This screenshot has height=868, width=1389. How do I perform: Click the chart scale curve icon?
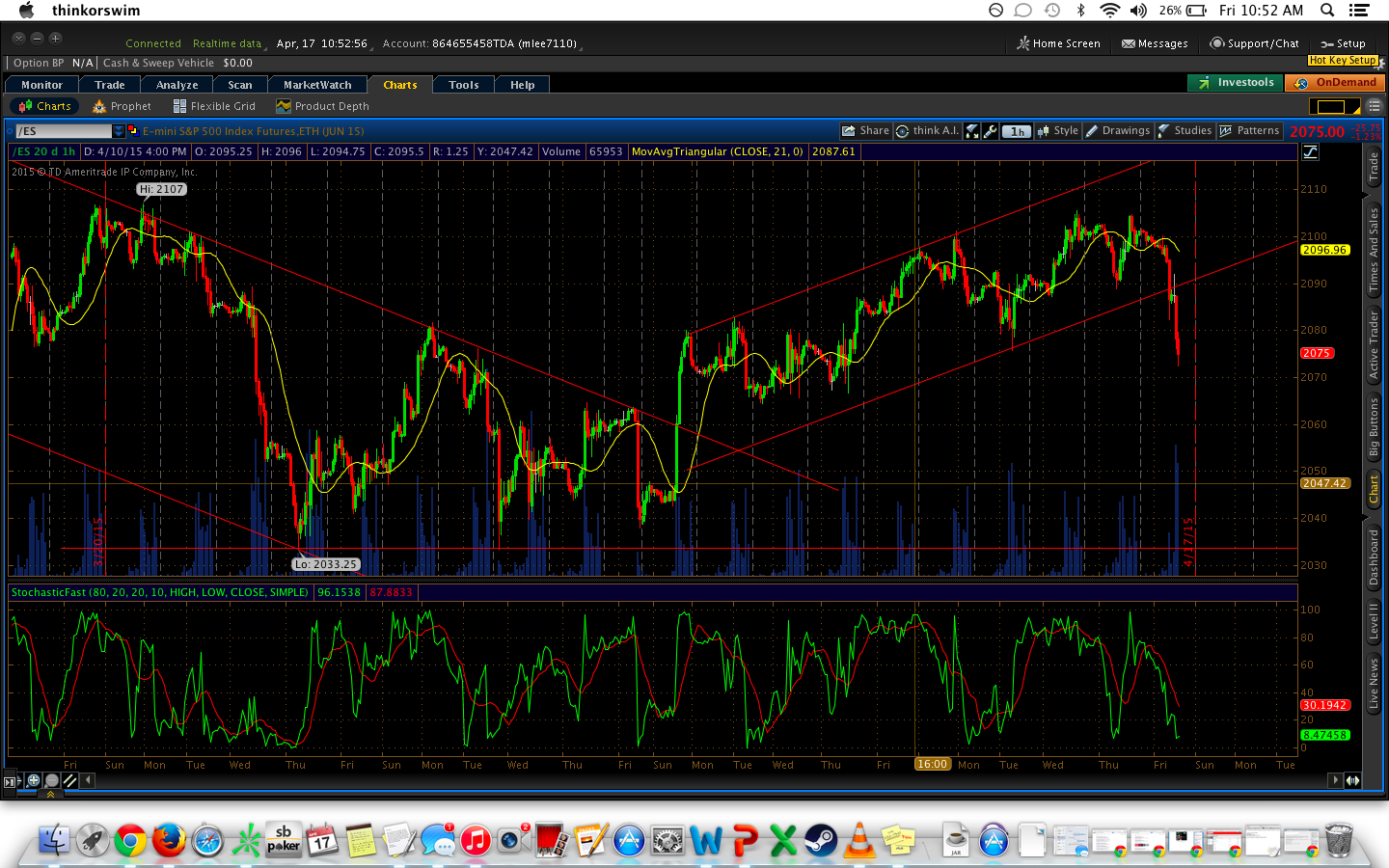(x=1310, y=152)
